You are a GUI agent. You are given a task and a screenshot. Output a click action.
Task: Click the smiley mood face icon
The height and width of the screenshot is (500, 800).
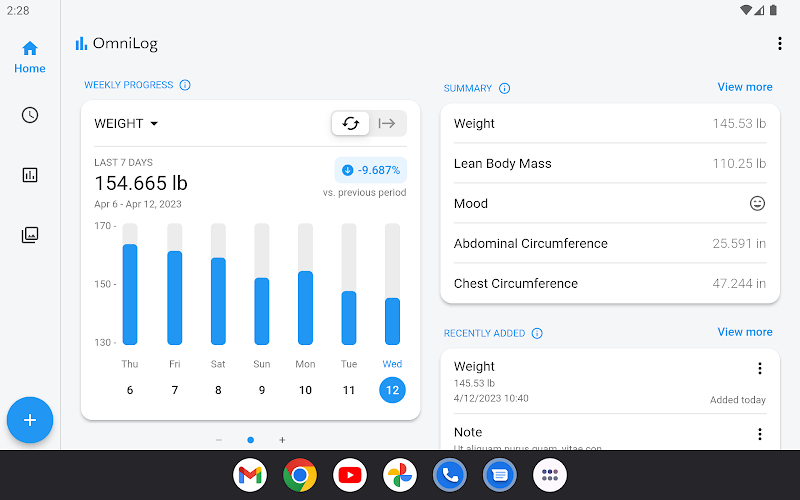tap(757, 204)
